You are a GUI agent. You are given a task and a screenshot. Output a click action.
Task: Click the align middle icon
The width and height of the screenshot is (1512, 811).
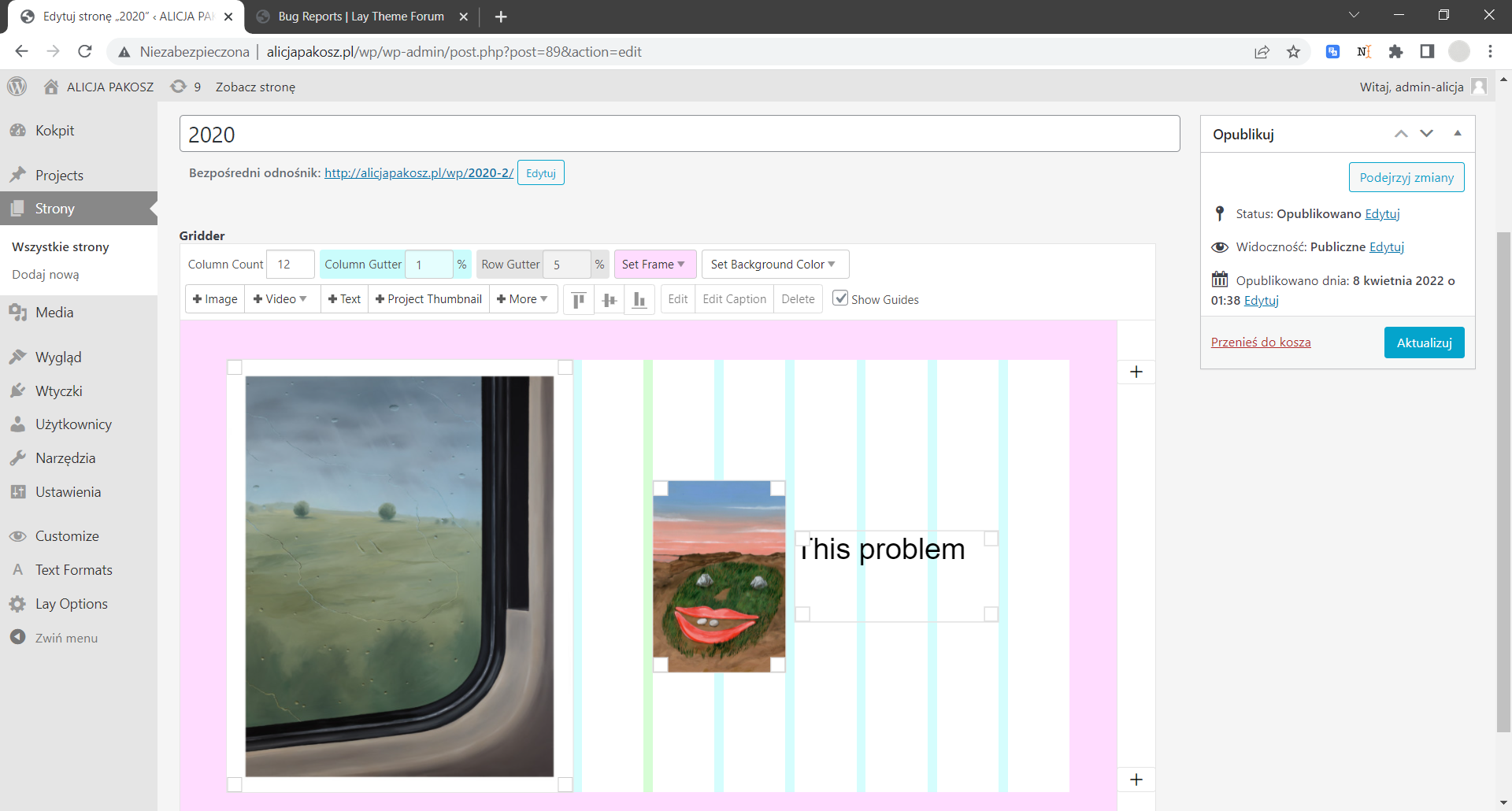[x=609, y=300]
